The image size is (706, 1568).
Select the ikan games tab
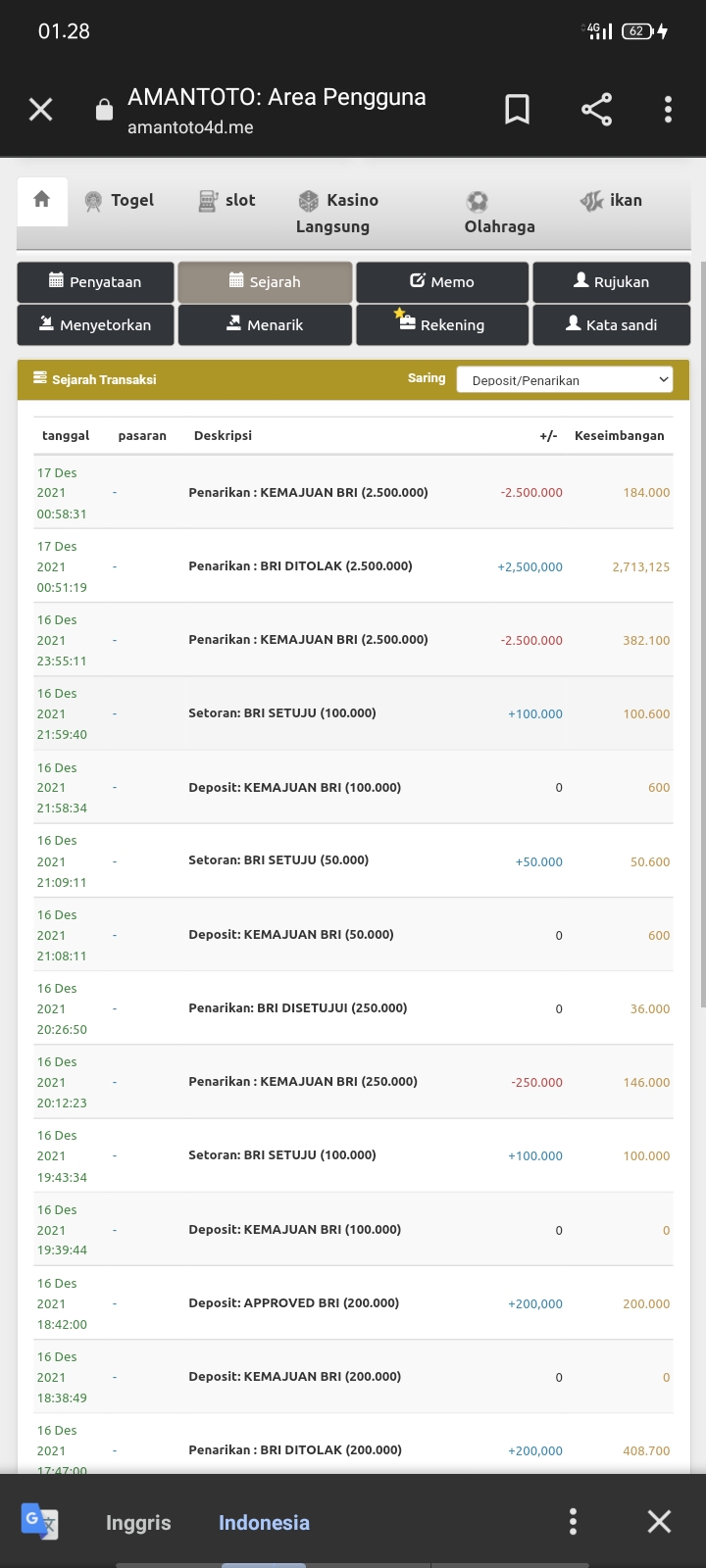[611, 201]
